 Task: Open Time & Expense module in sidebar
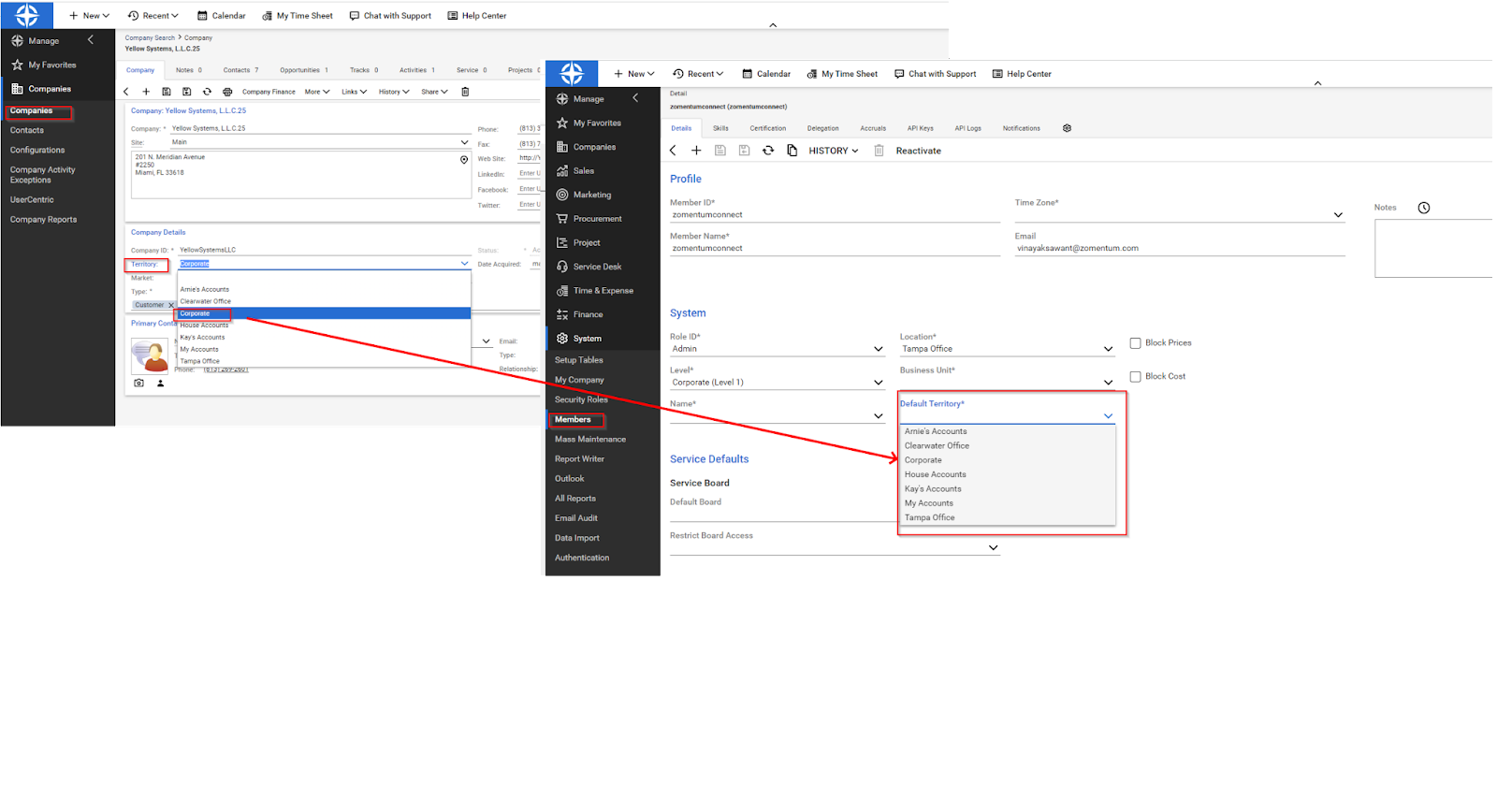(x=603, y=291)
